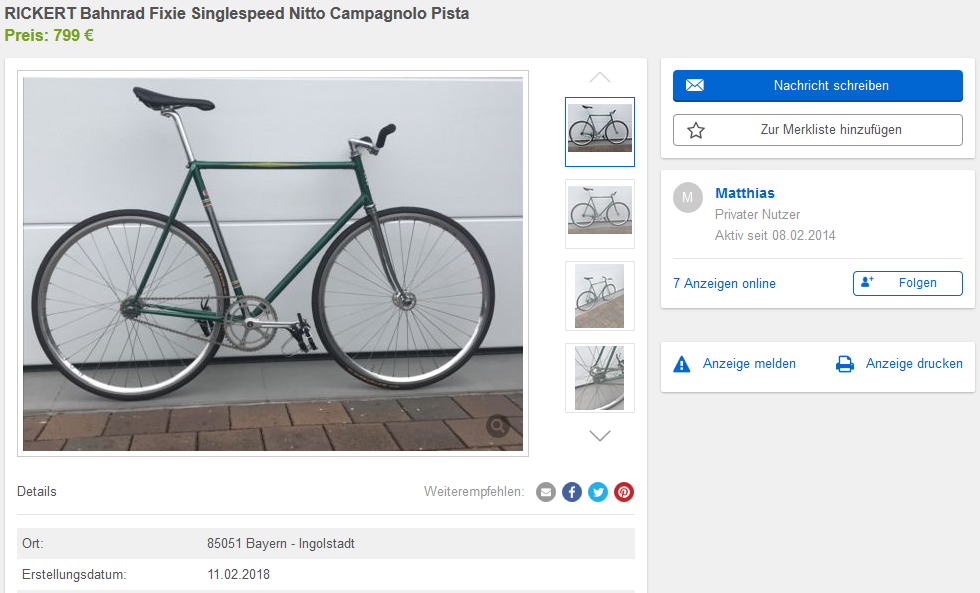Click Anzeige drucken link
This screenshot has height=593, width=980.
914,364
